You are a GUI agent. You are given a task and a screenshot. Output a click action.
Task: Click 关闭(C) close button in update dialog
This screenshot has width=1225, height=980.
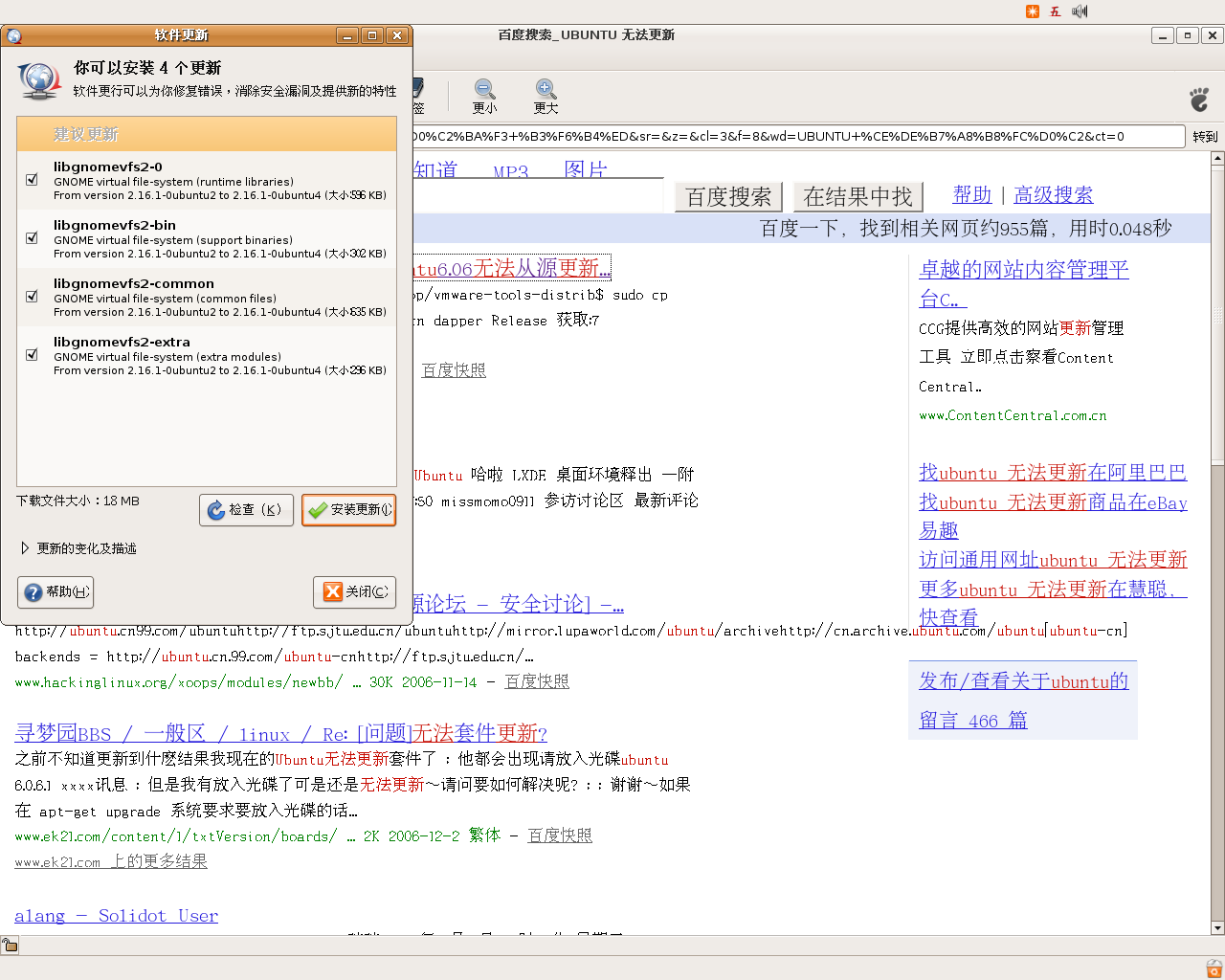[x=355, y=592]
